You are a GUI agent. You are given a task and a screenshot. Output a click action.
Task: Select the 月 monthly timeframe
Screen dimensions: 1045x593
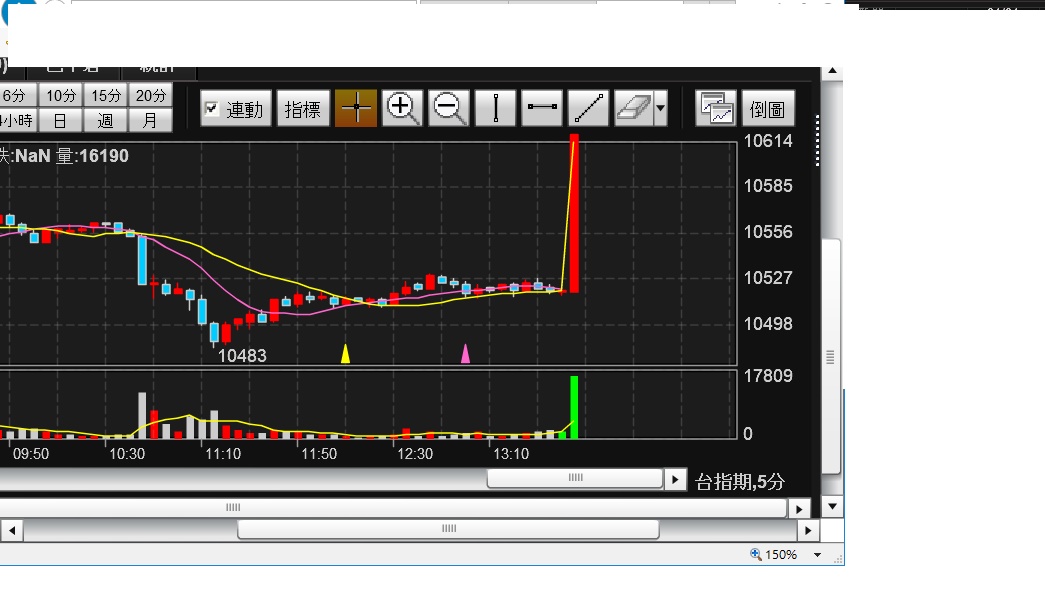(x=151, y=121)
